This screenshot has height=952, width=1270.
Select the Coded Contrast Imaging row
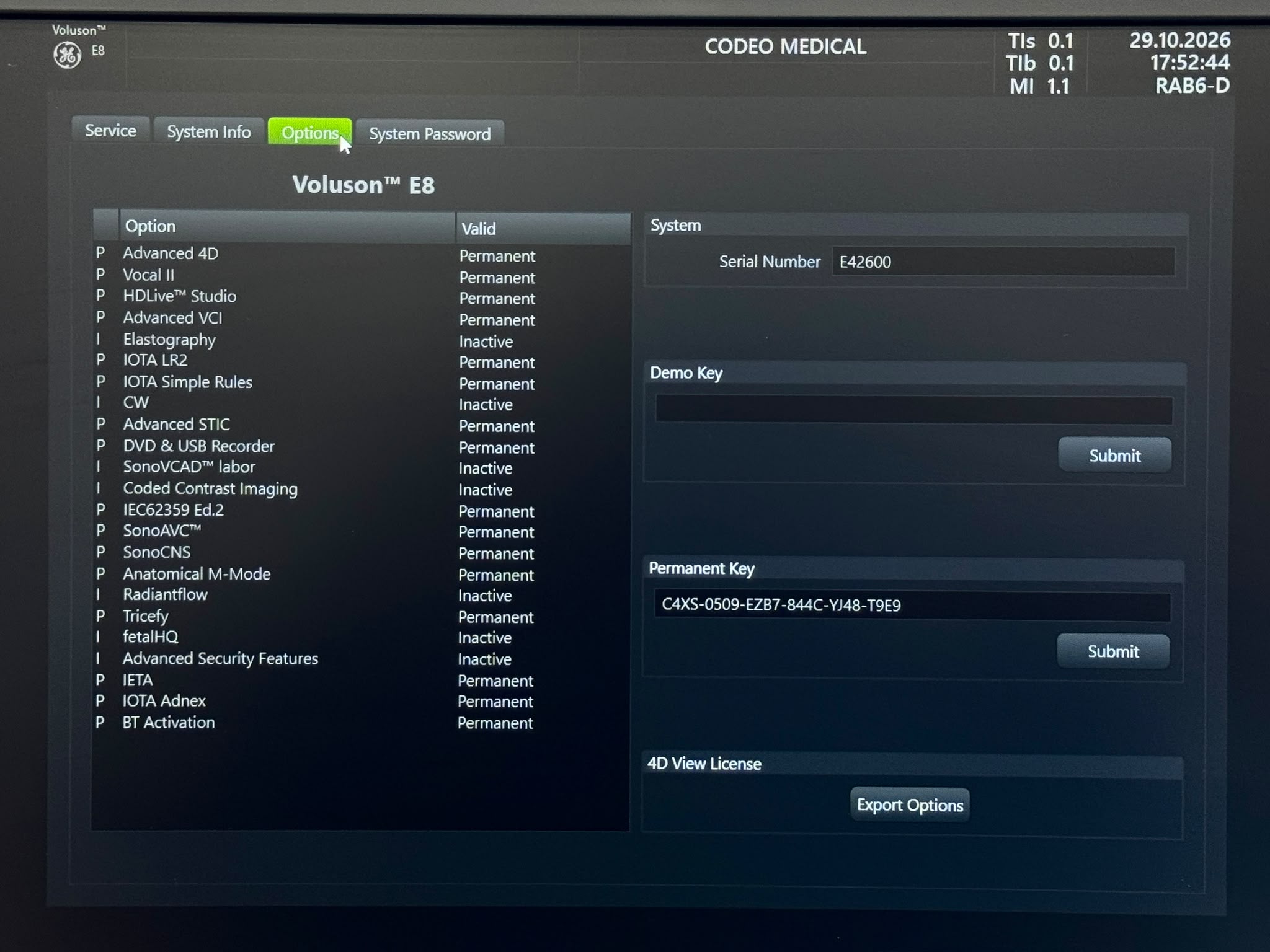pos(362,489)
